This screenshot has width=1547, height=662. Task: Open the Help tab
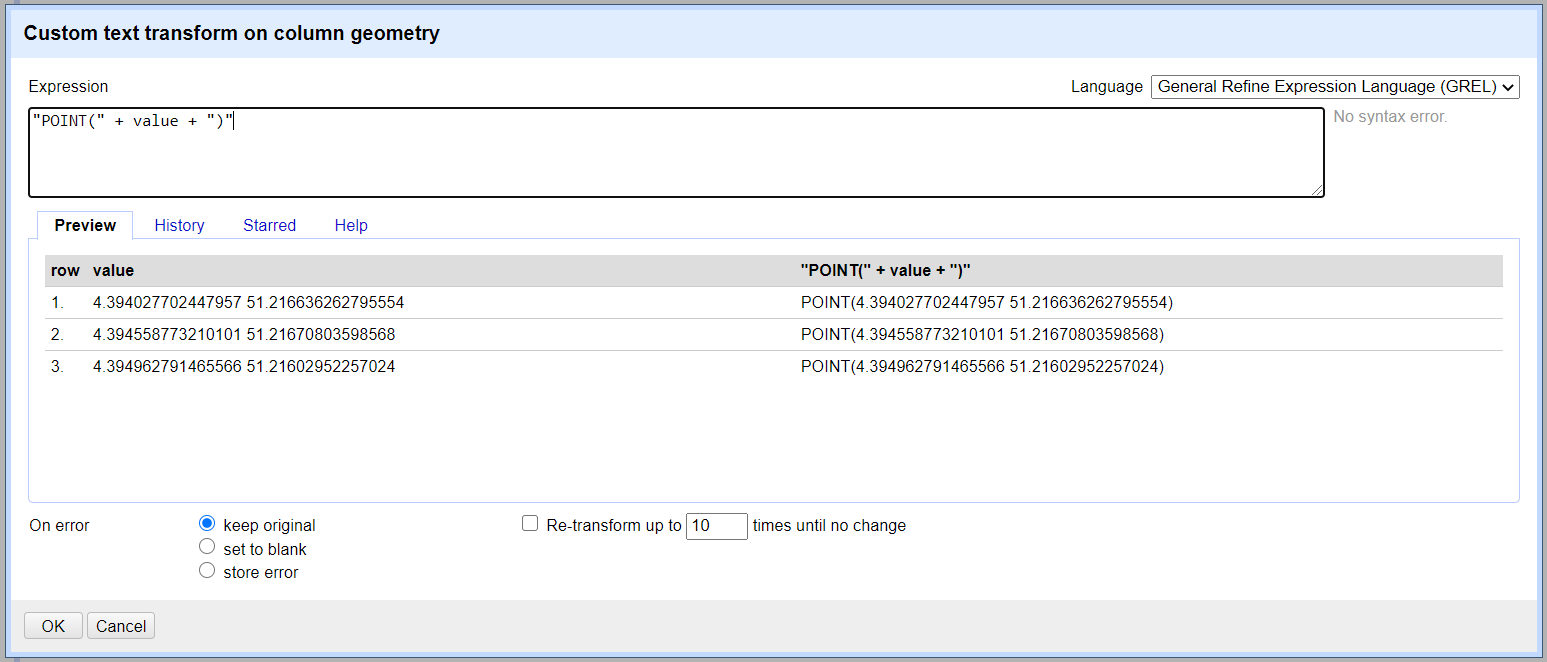point(351,225)
